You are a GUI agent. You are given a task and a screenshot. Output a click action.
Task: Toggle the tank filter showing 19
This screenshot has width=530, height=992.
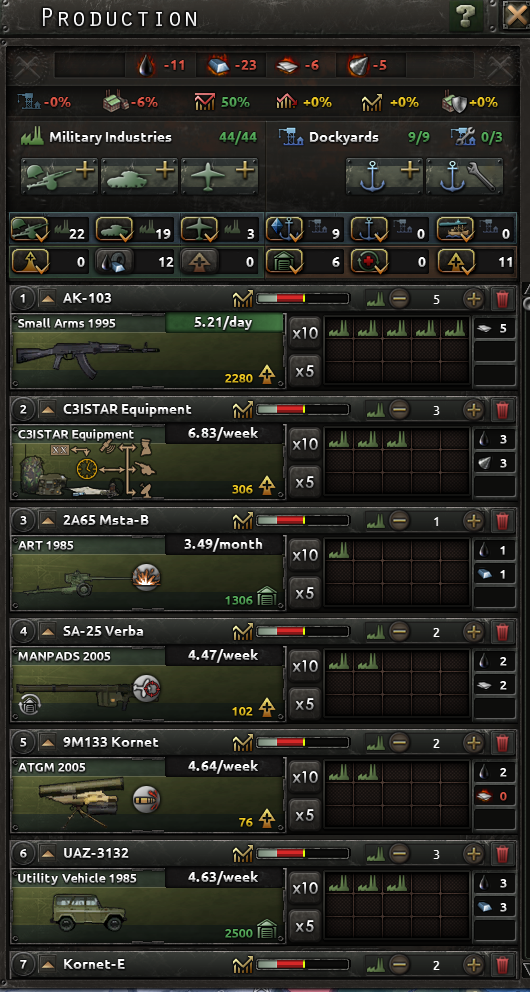coord(135,230)
